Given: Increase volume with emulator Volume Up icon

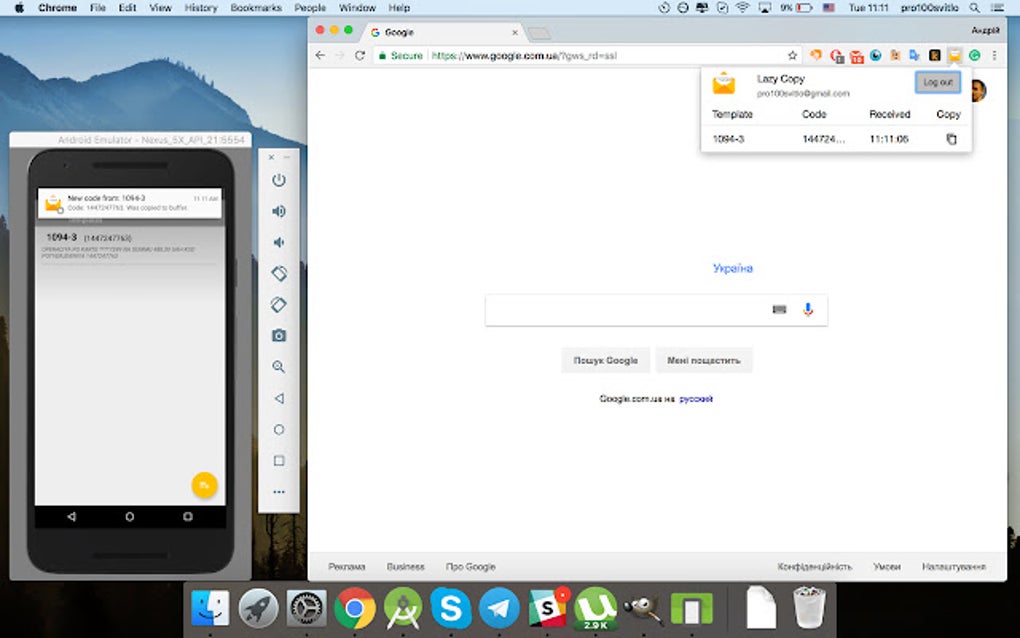Looking at the screenshot, I should (279, 211).
